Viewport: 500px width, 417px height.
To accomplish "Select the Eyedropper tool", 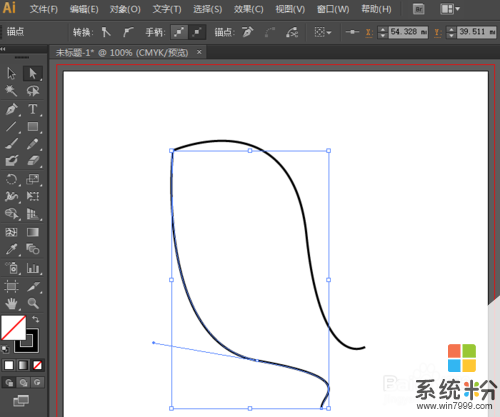I will coord(11,249).
